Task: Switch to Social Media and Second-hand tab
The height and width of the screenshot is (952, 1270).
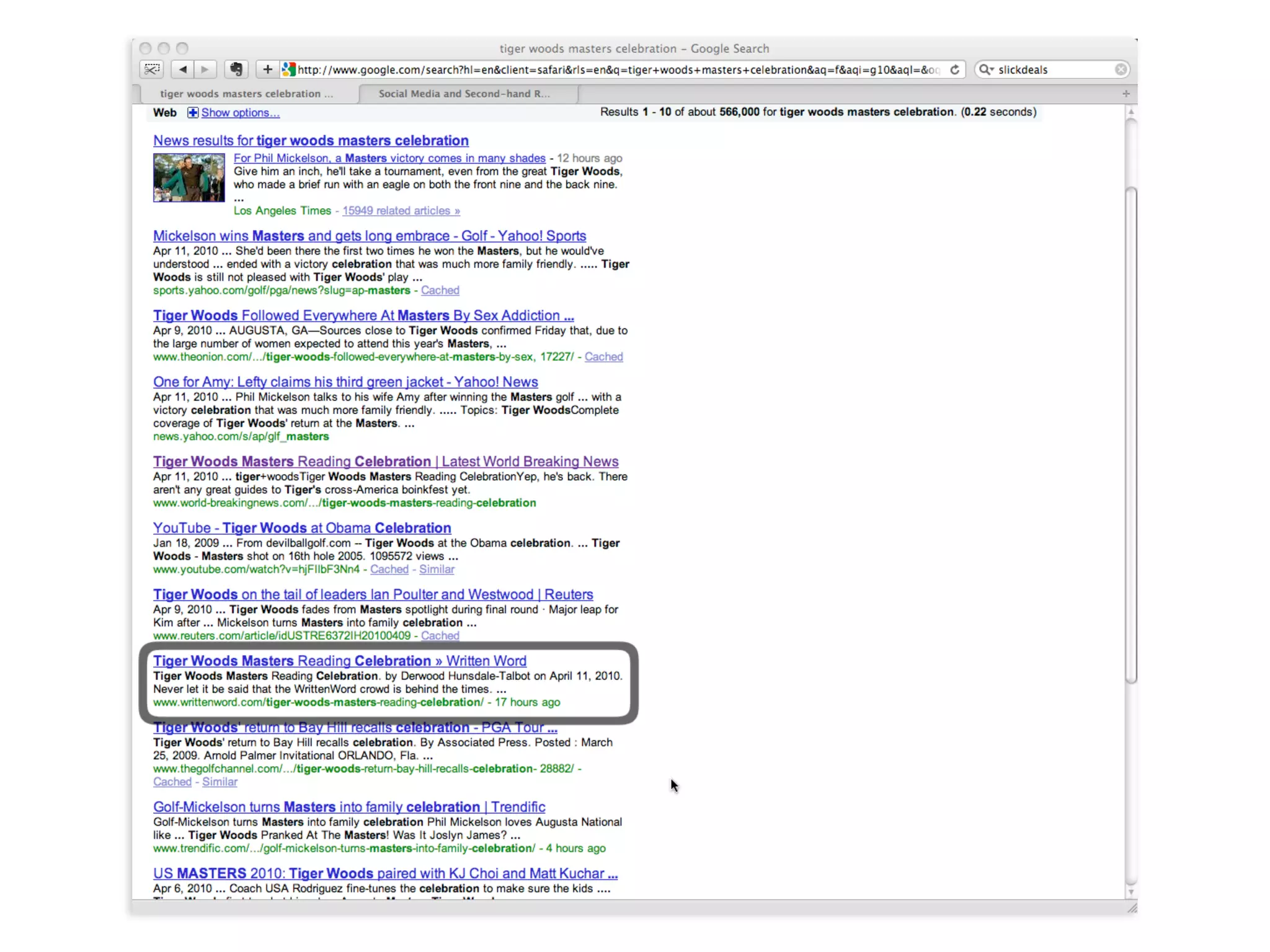Action: pos(464,94)
